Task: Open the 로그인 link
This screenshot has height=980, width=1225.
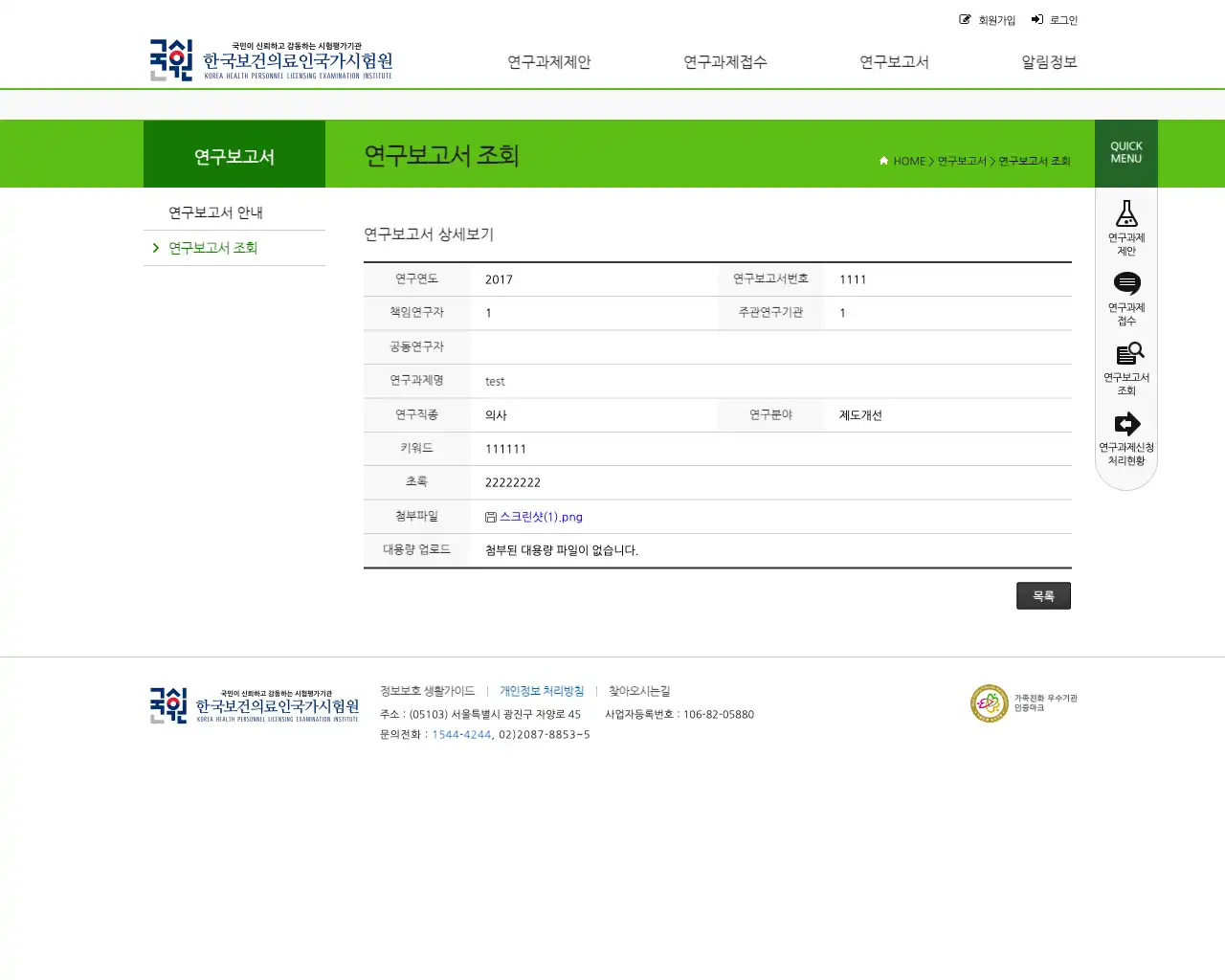Action: click(x=1063, y=20)
